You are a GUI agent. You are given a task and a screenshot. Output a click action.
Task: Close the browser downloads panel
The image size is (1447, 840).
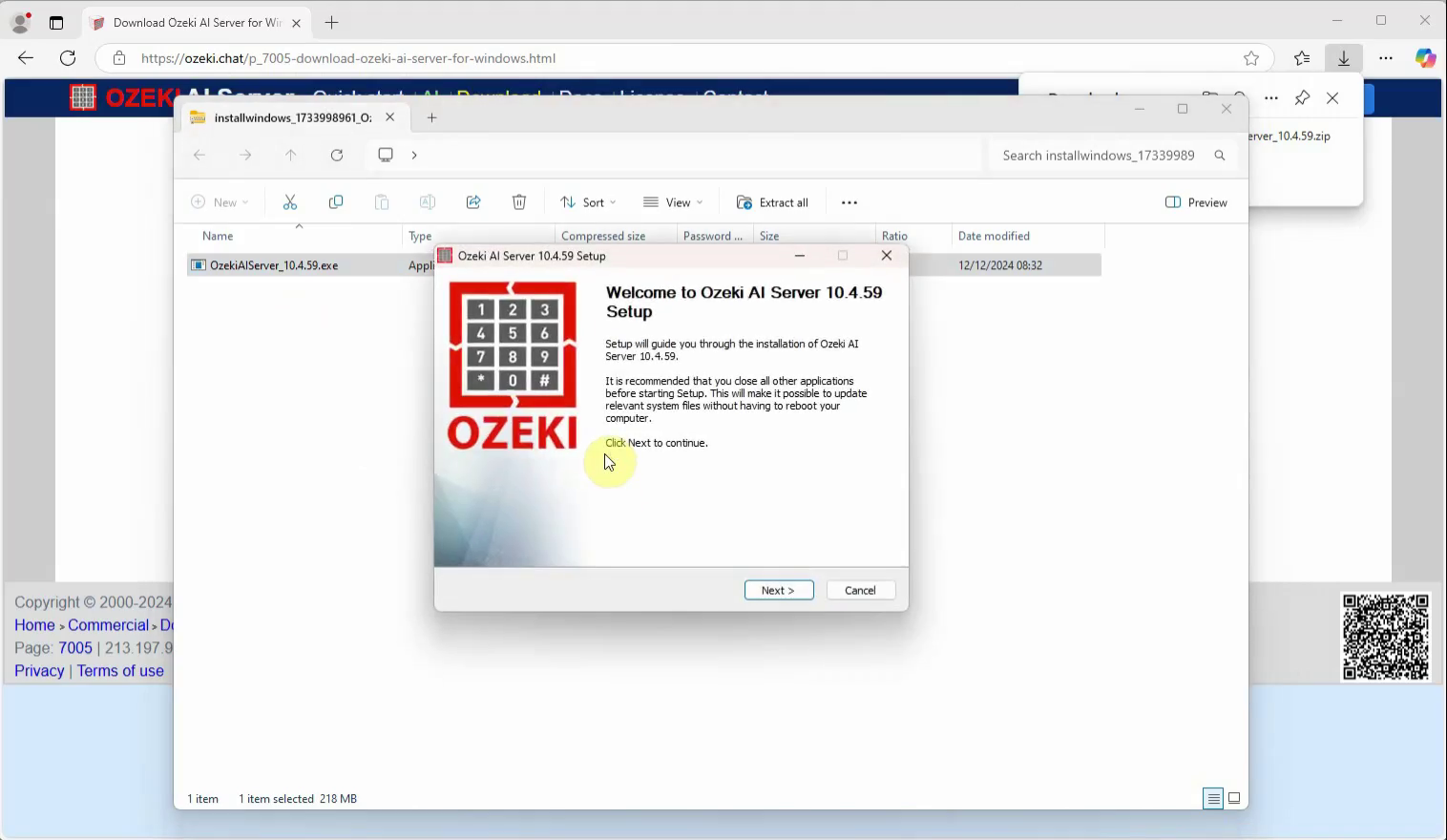click(x=1332, y=97)
